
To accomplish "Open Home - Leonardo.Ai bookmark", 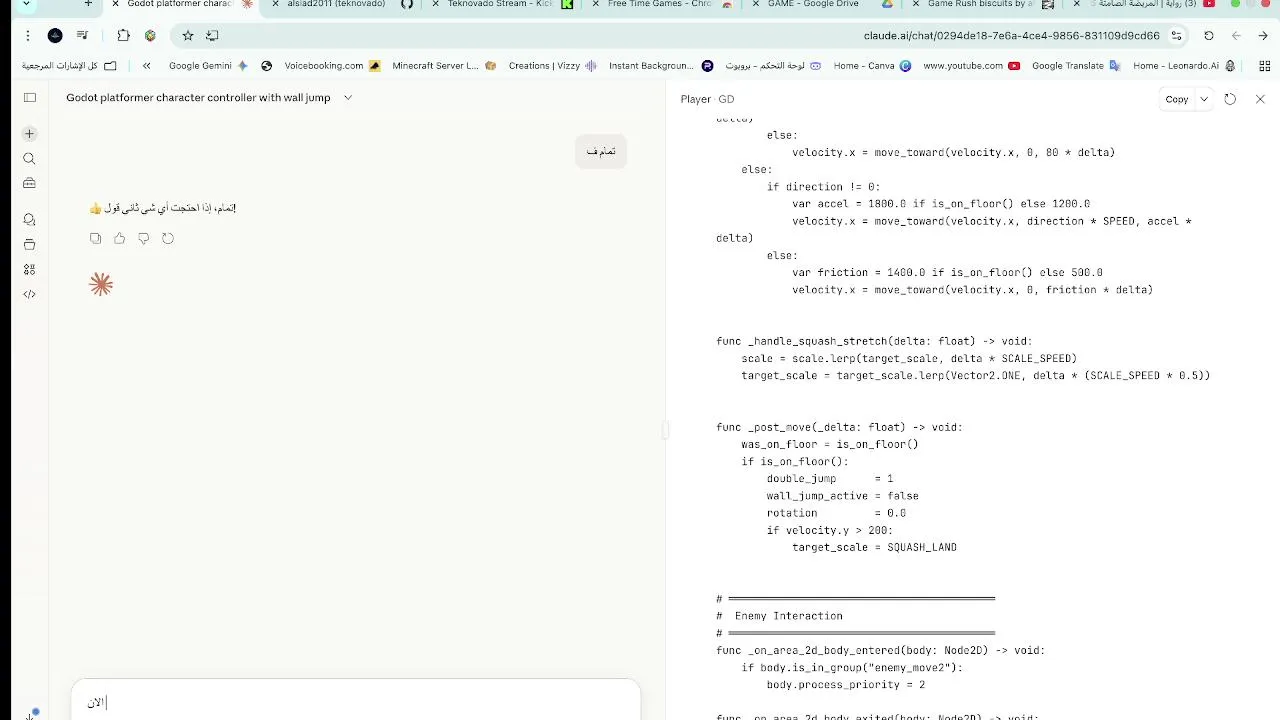I will (1184, 66).
